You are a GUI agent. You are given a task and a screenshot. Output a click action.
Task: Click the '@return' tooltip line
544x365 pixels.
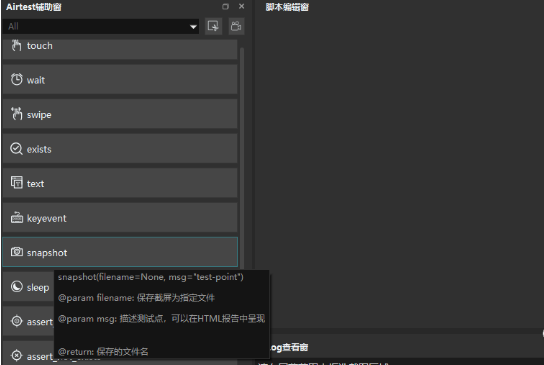point(103,351)
